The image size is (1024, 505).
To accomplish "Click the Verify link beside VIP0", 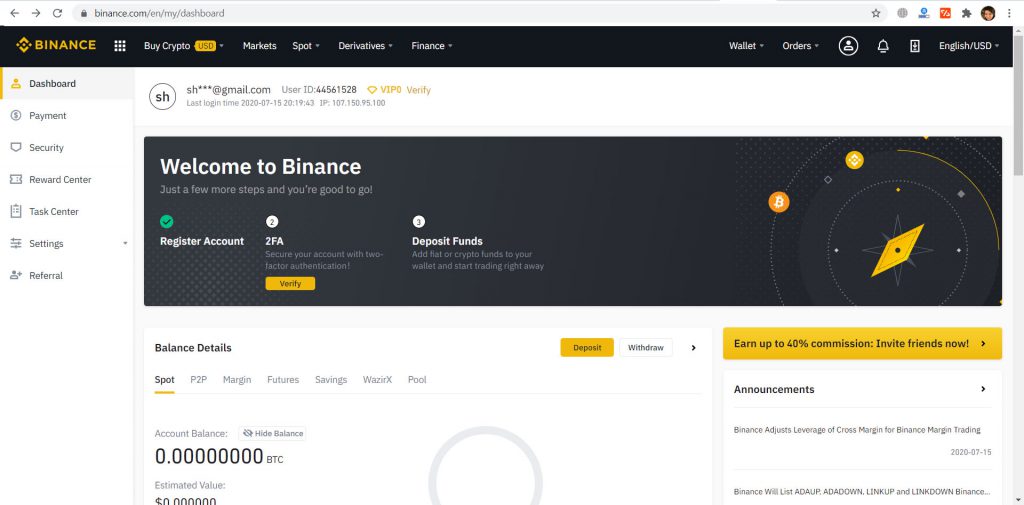I will pyautogui.click(x=419, y=90).
